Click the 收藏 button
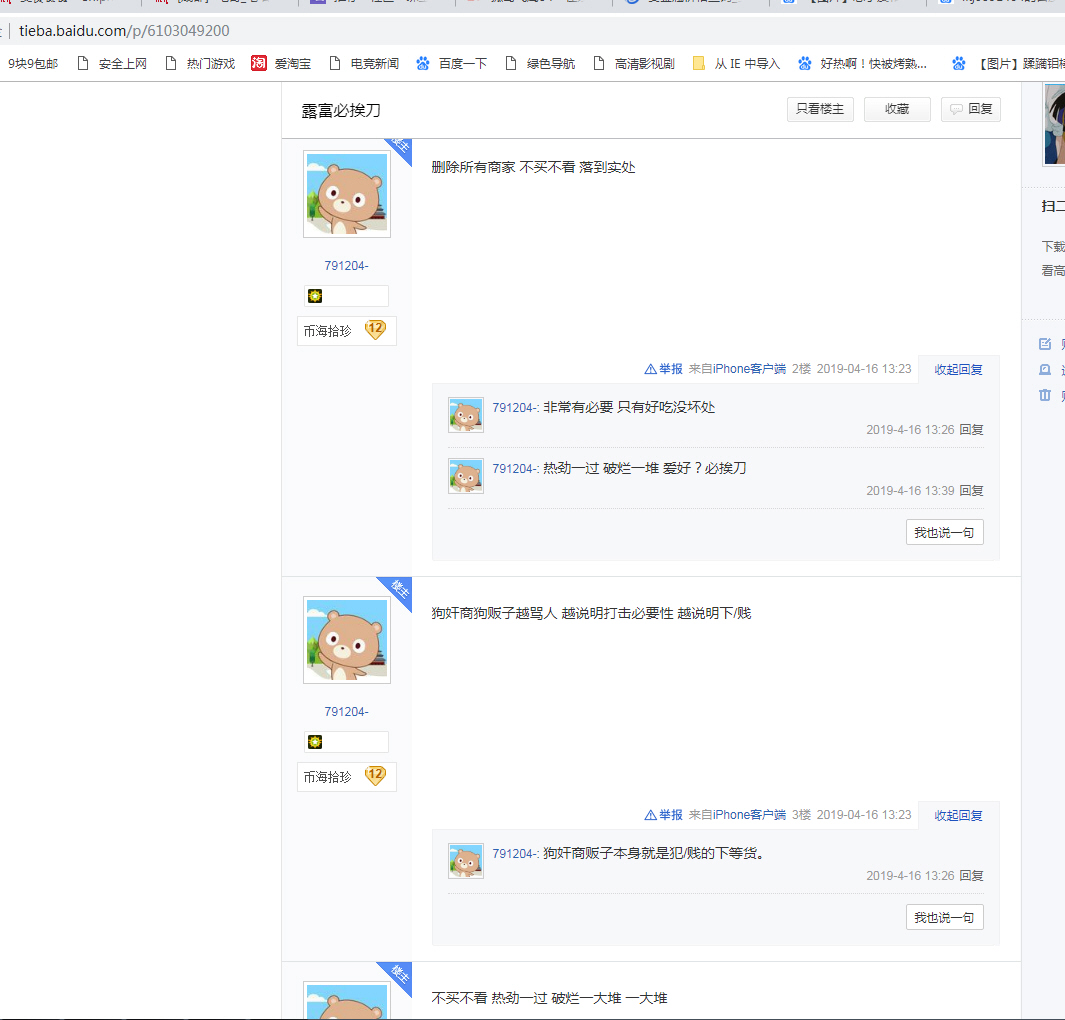The width and height of the screenshot is (1065, 1020). [897, 110]
